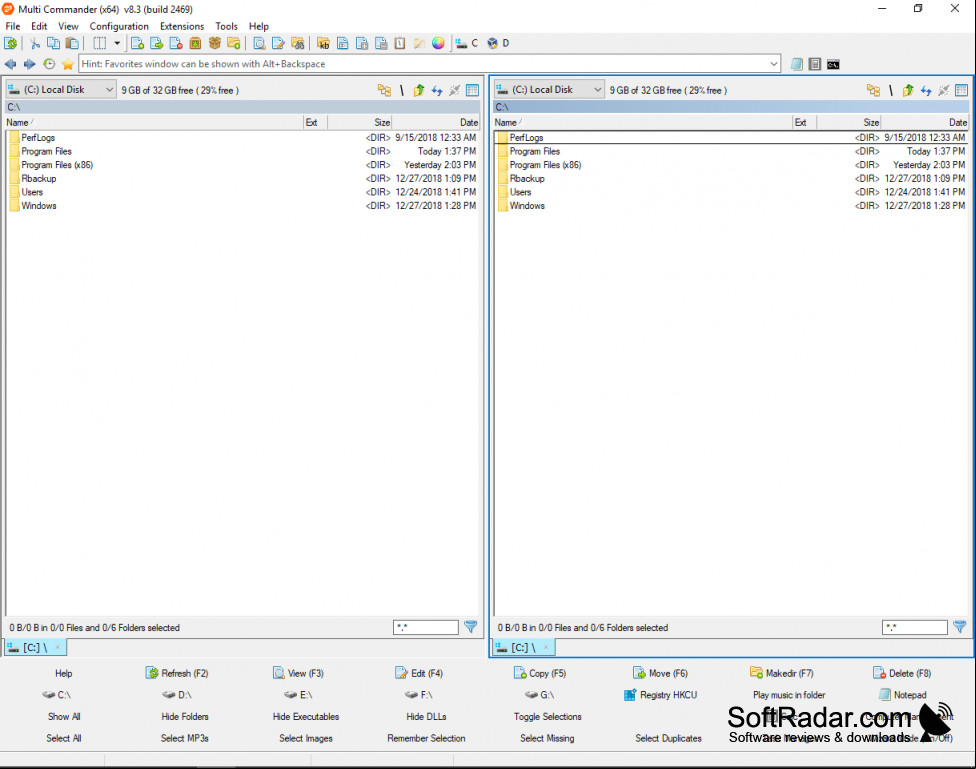Click the Copy (F5) button
Screen dimensions: 976x769
coord(540,673)
